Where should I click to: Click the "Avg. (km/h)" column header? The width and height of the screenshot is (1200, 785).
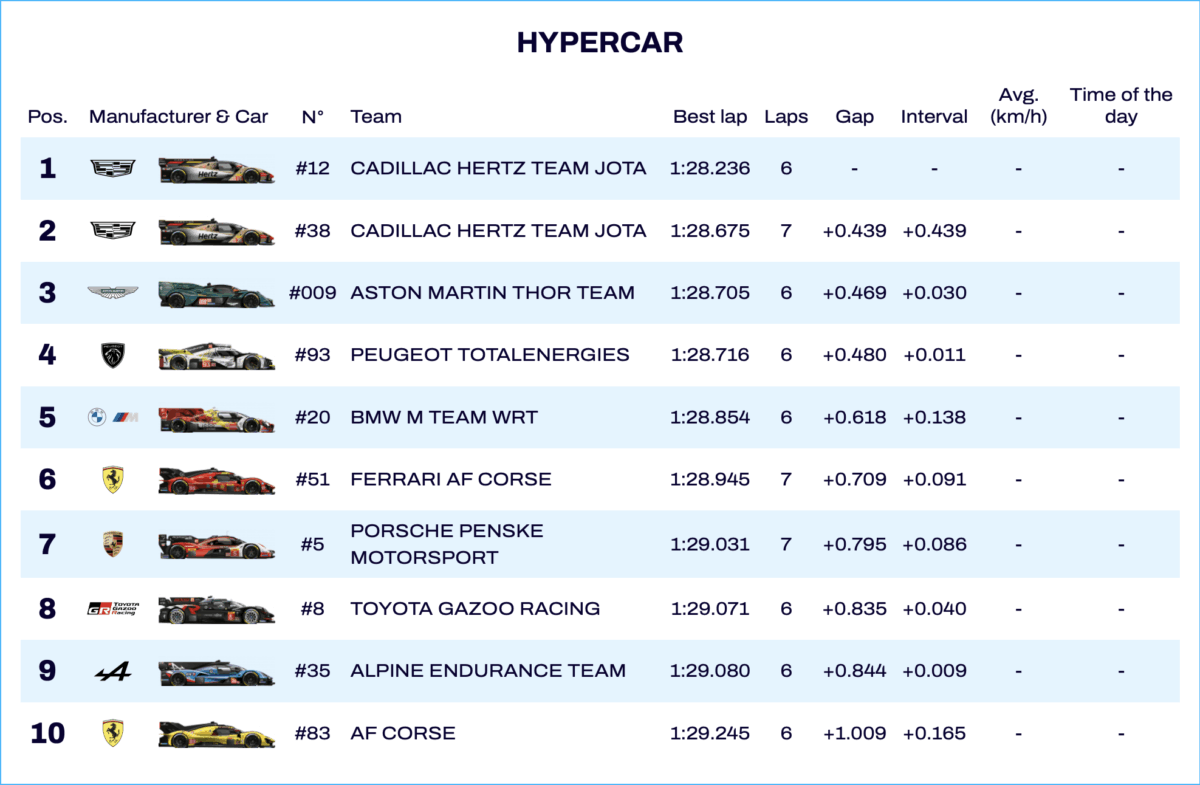1018,106
